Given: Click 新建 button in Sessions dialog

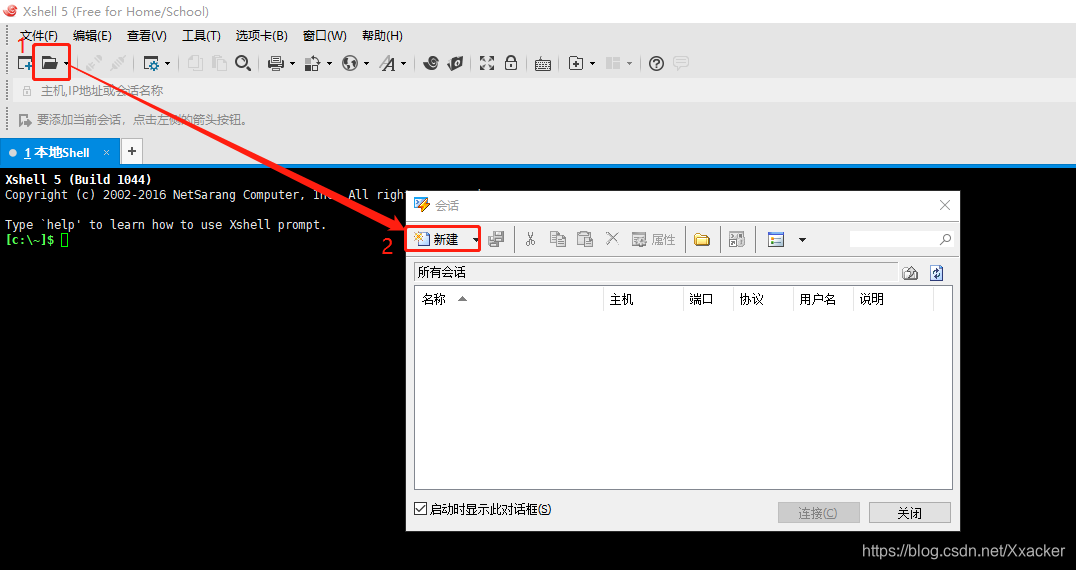Looking at the screenshot, I should pos(436,239).
